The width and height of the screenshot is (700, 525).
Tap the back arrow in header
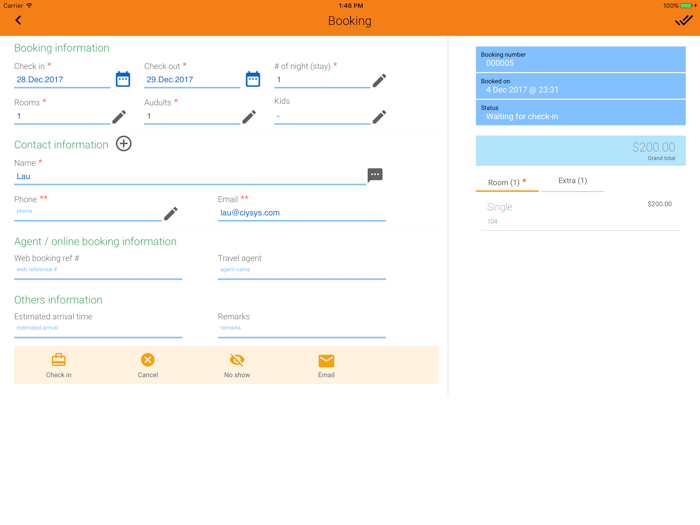click(x=18, y=20)
